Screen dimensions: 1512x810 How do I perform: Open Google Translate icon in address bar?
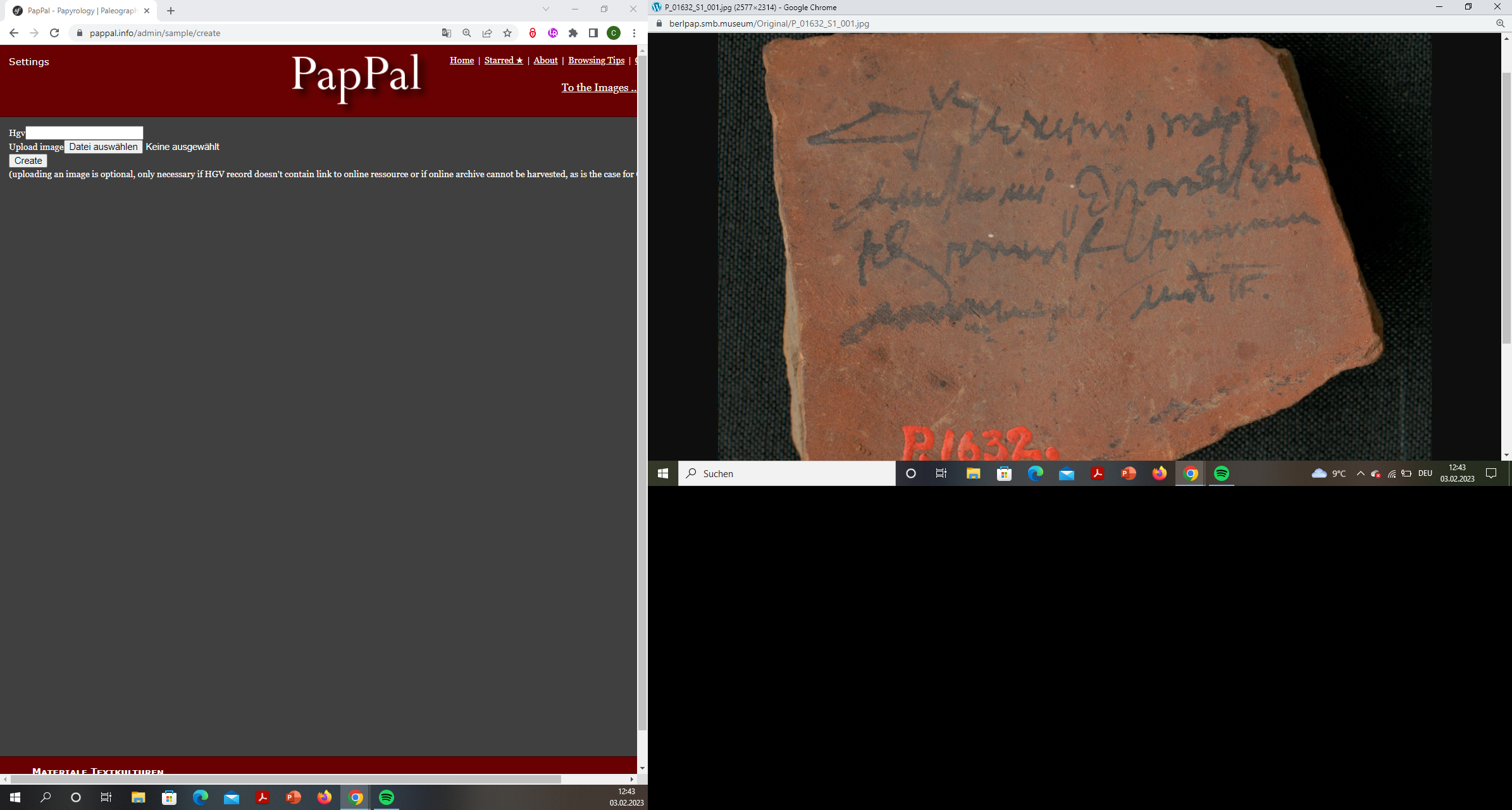tap(447, 33)
